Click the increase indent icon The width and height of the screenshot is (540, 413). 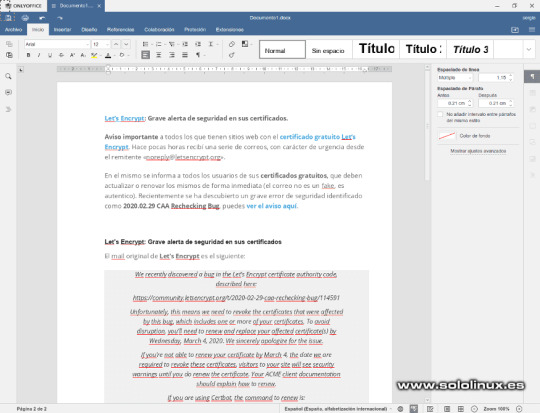(x=198, y=44)
